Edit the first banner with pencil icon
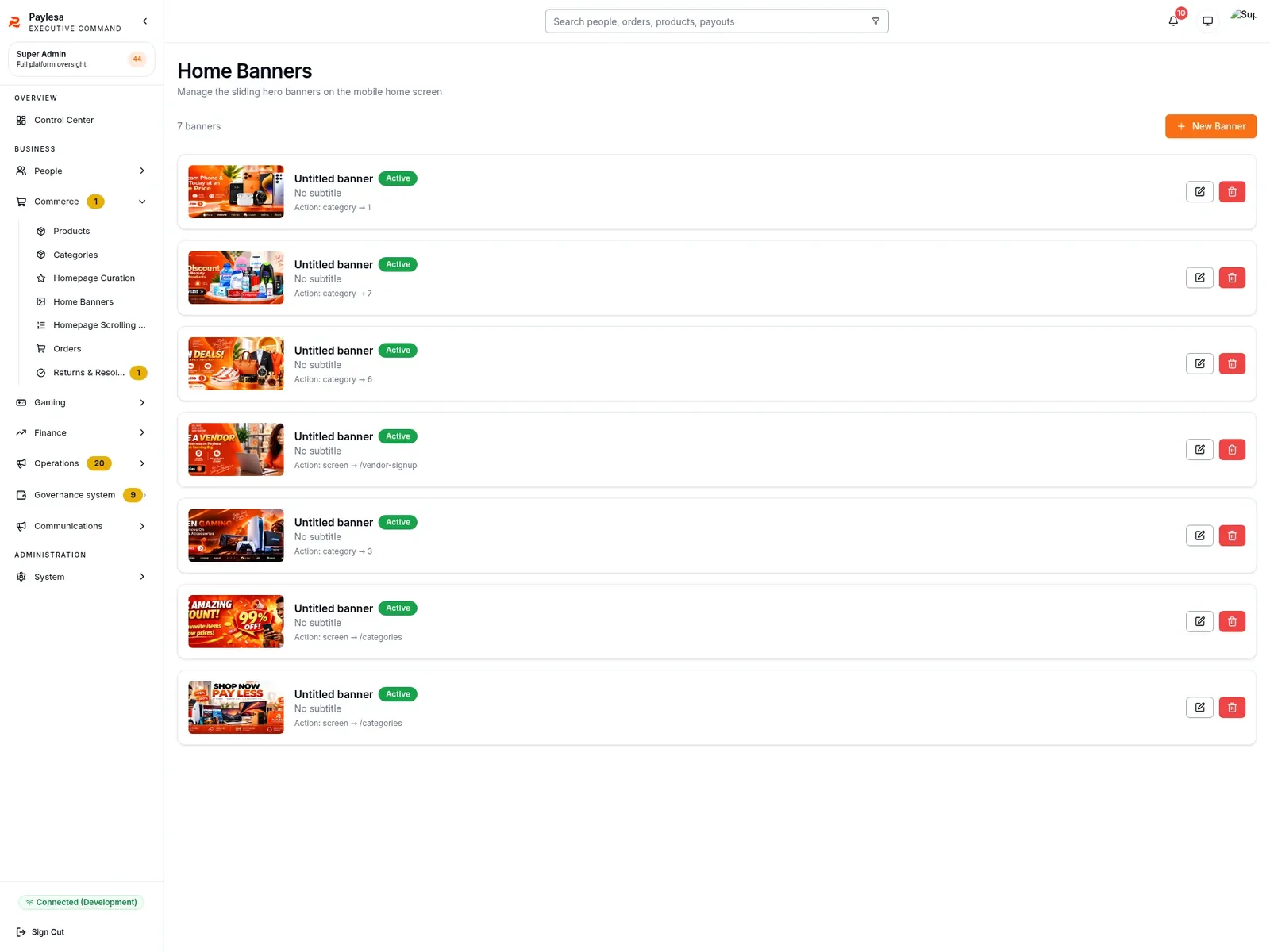The height and width of the screenshot is (952, 1270). (1199, 192)
